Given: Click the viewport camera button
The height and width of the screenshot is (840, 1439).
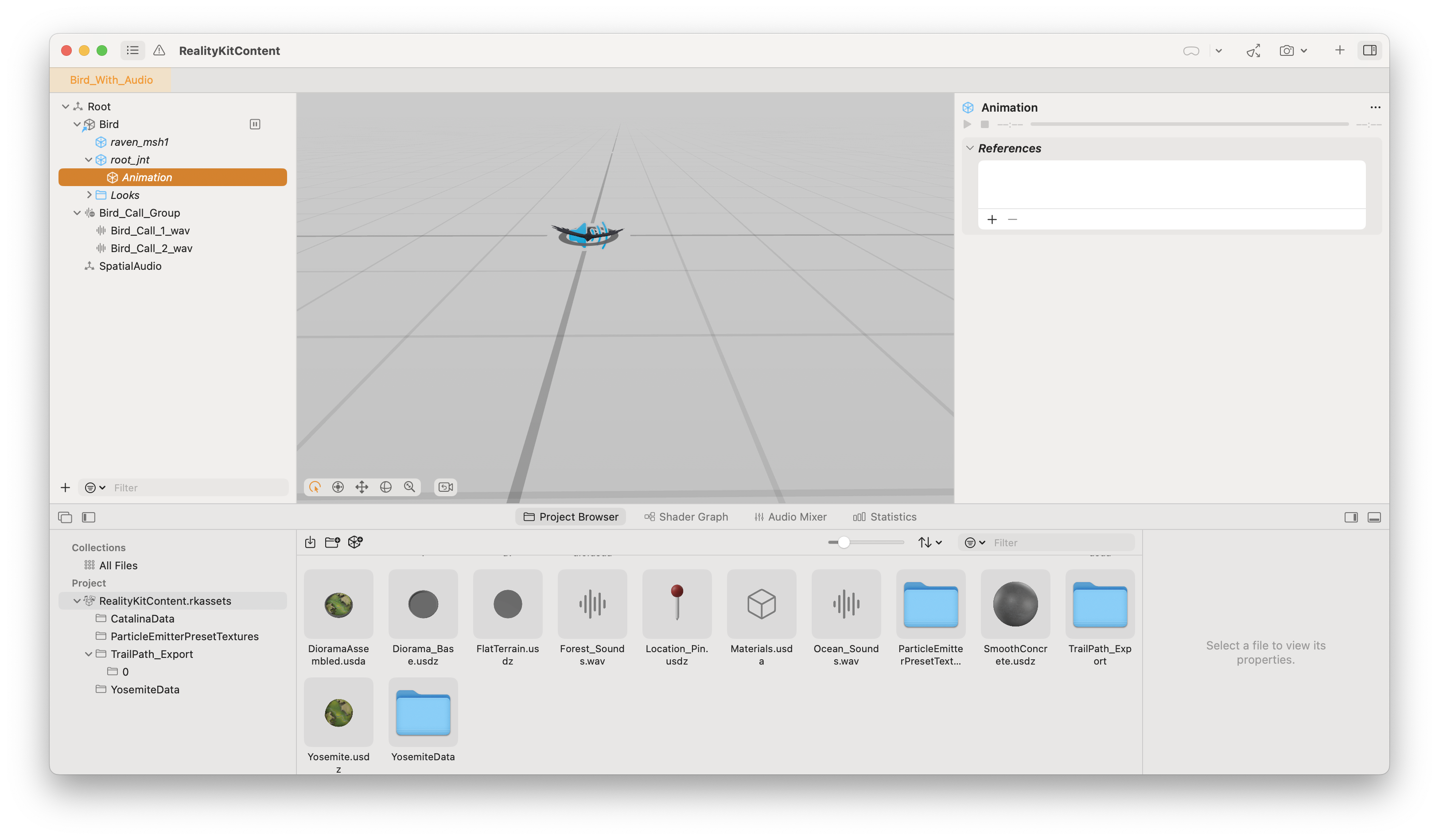Looking at the screenshot, I should coord(445,487).
